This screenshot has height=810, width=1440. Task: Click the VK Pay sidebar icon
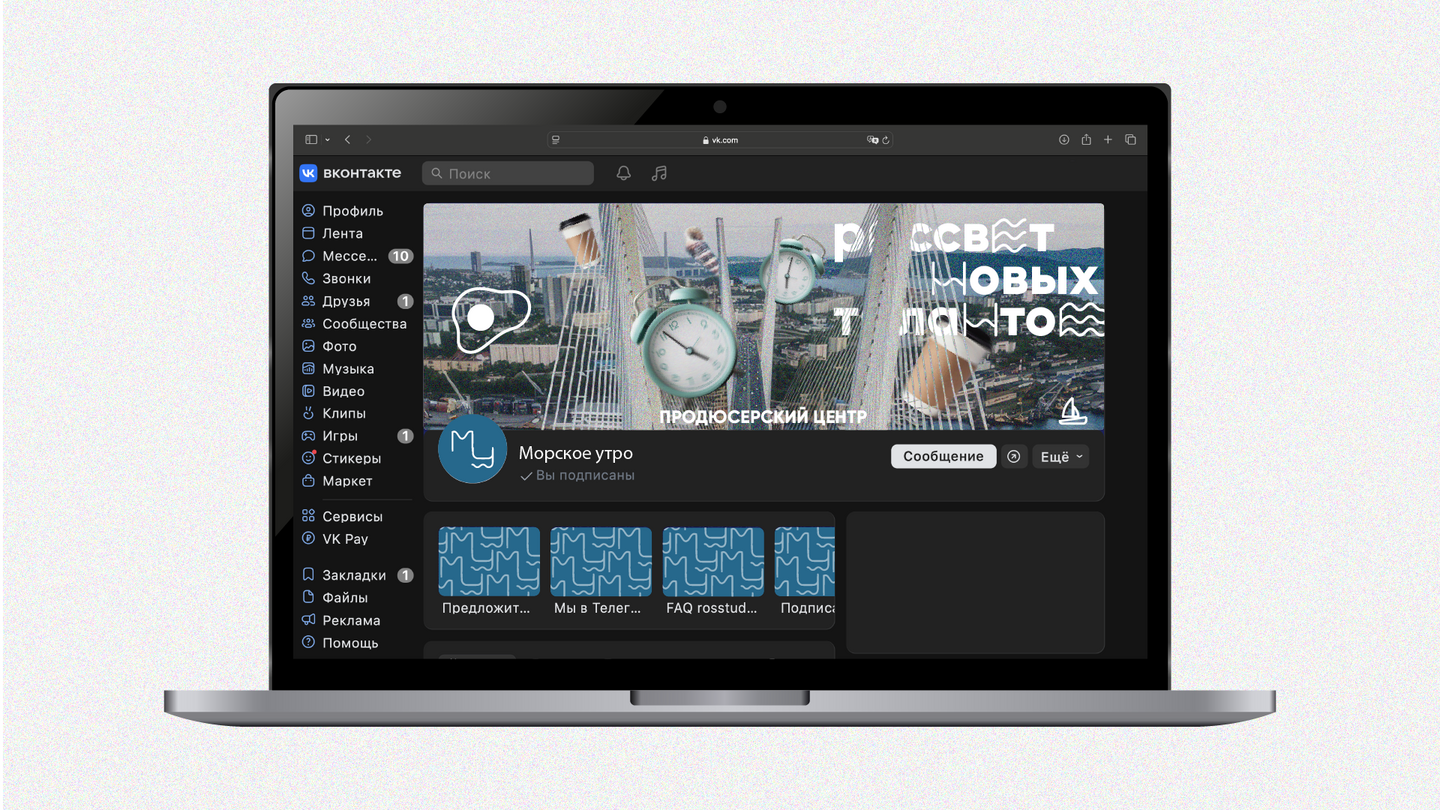(308, 539)
